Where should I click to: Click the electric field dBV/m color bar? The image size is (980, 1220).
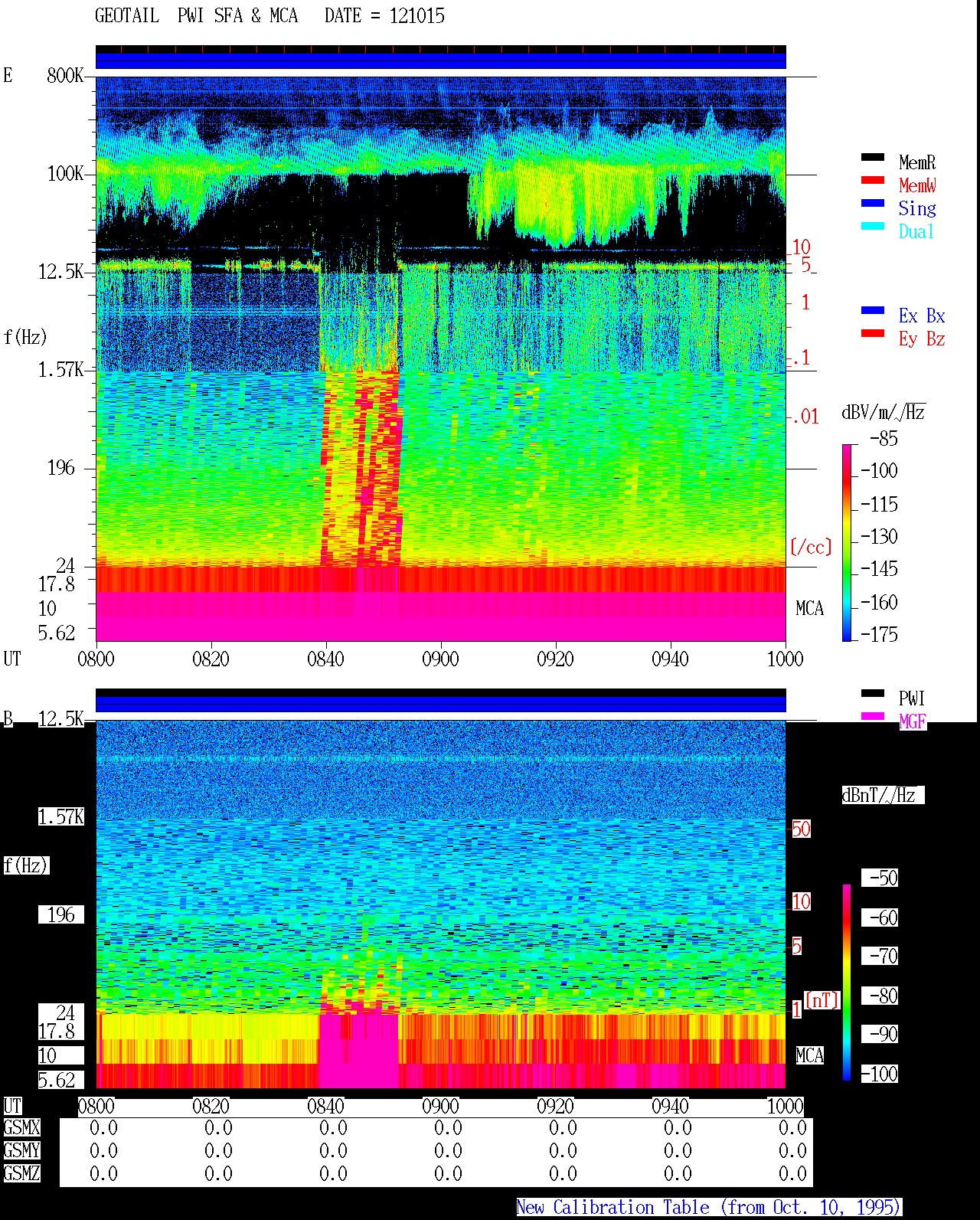847,542
